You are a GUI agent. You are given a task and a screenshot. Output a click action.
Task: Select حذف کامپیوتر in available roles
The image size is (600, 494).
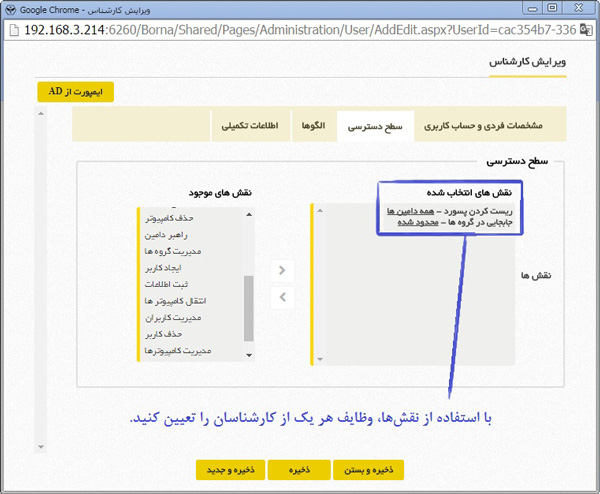pos(170,217)
